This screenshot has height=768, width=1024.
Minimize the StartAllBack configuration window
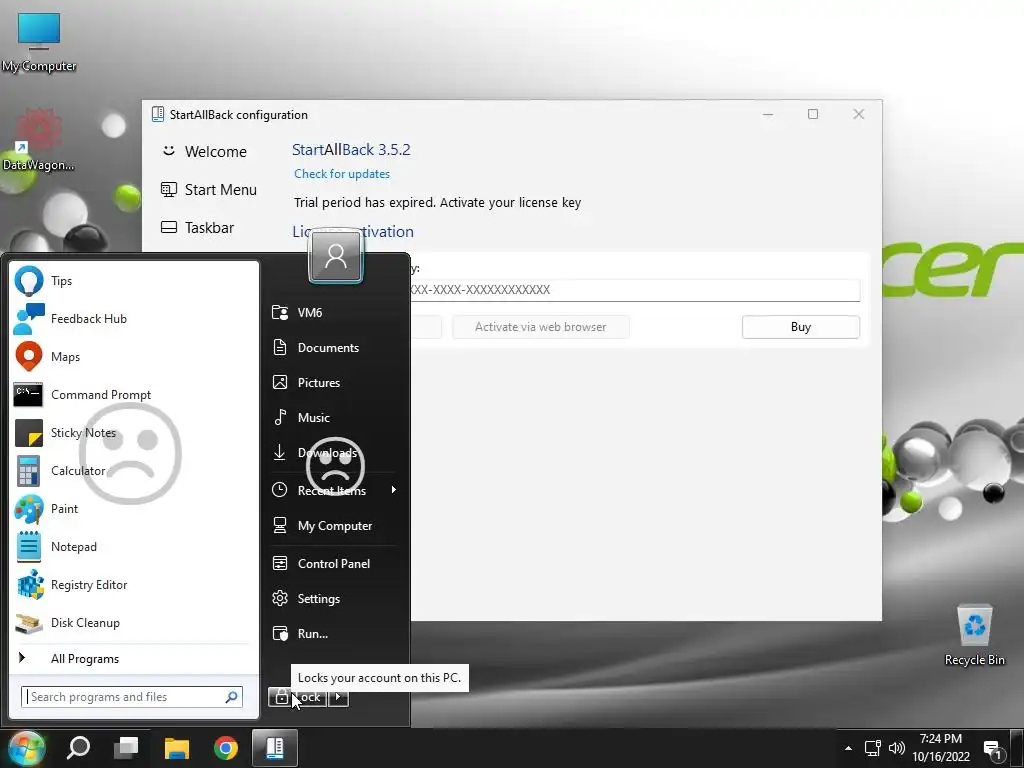tap(768, 114)
